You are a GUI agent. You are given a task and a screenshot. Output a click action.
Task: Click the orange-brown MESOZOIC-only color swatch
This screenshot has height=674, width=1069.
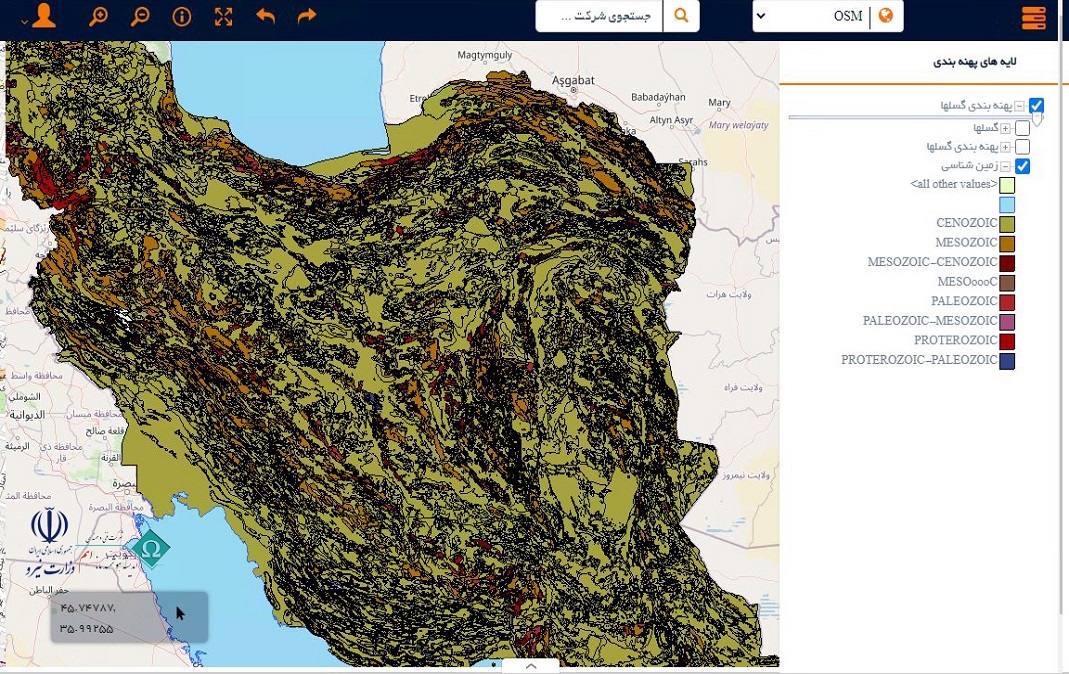[1007, 243]
